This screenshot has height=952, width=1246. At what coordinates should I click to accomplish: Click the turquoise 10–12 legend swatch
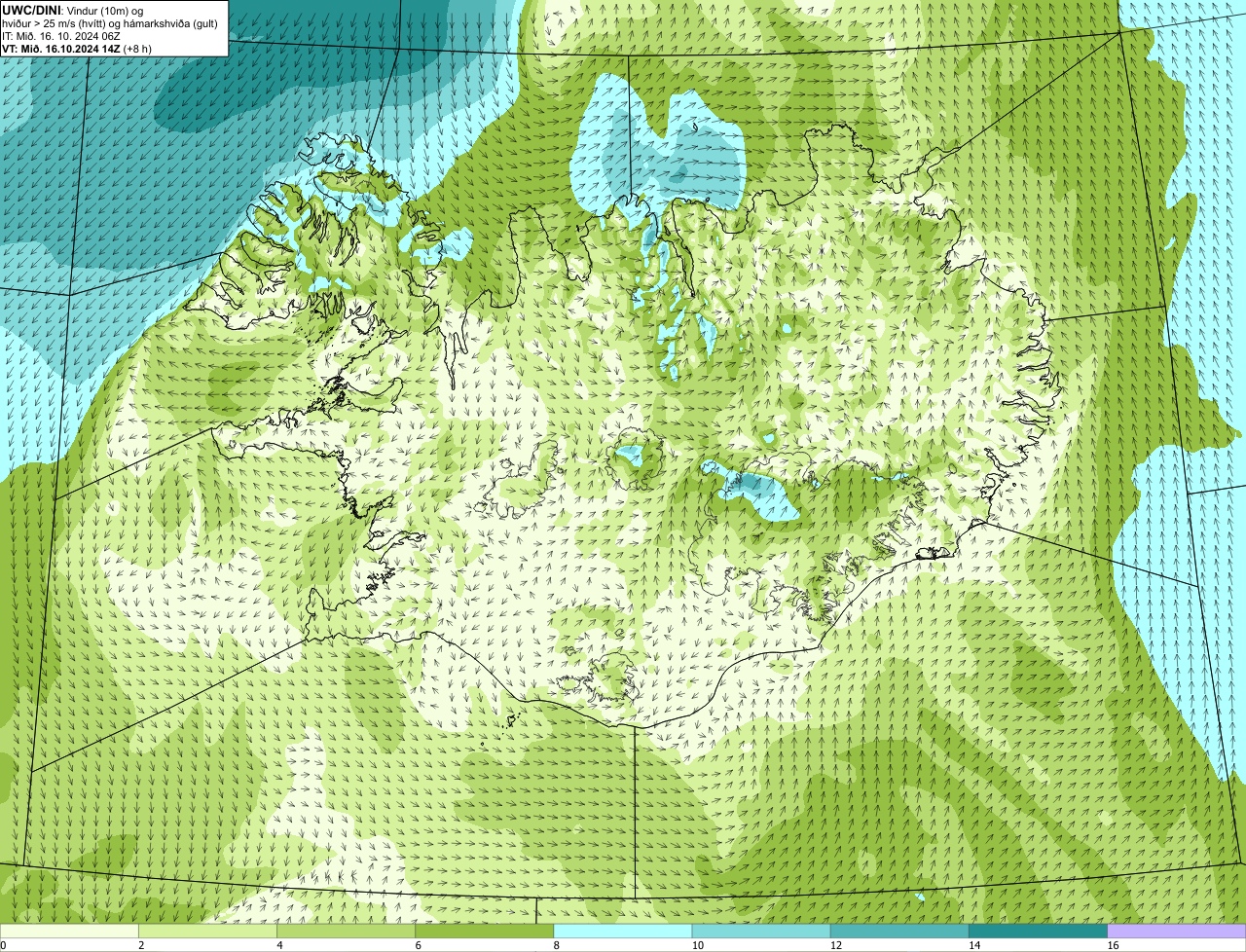(761, 931)
